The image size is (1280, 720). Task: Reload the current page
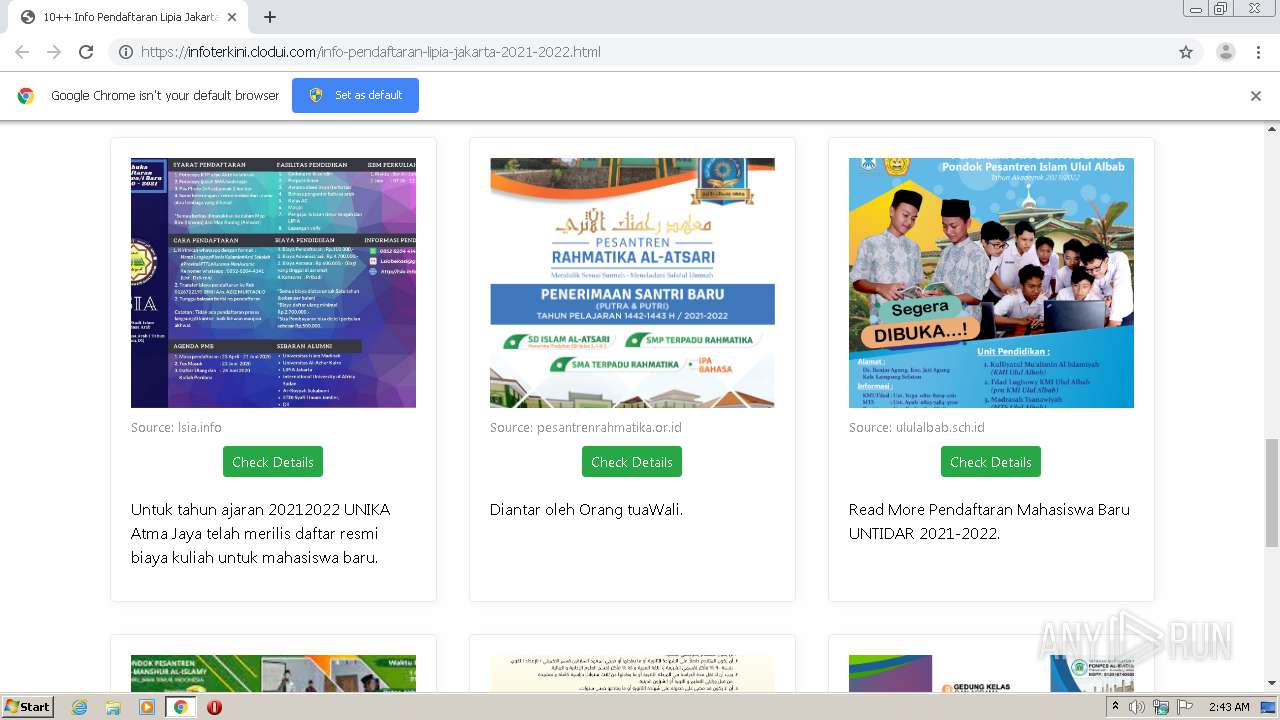pyautogui.click(x=86, y=52)
